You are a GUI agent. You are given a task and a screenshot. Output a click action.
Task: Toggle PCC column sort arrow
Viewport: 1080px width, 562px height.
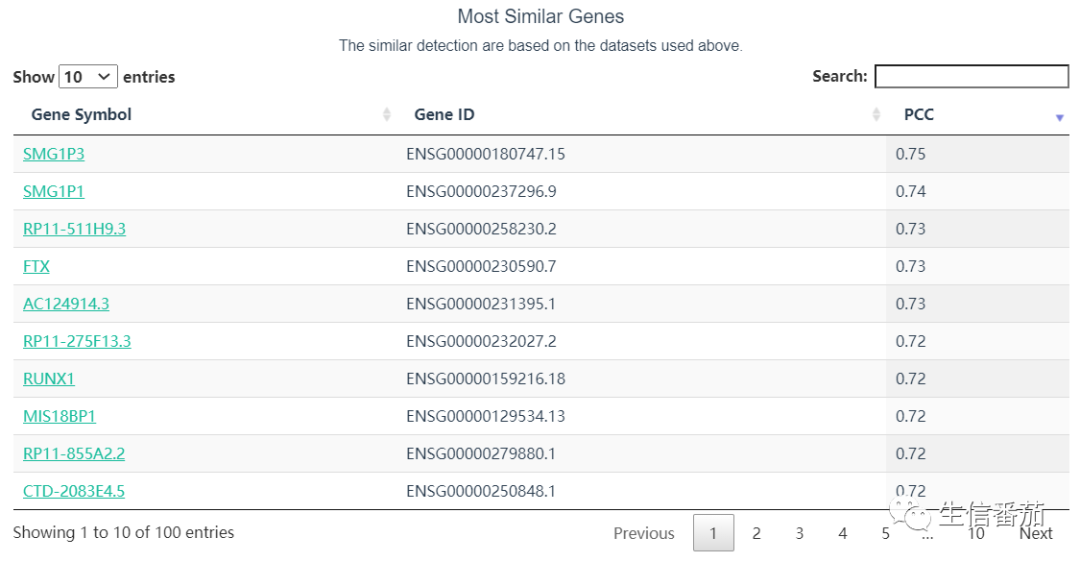(1059, 117)
